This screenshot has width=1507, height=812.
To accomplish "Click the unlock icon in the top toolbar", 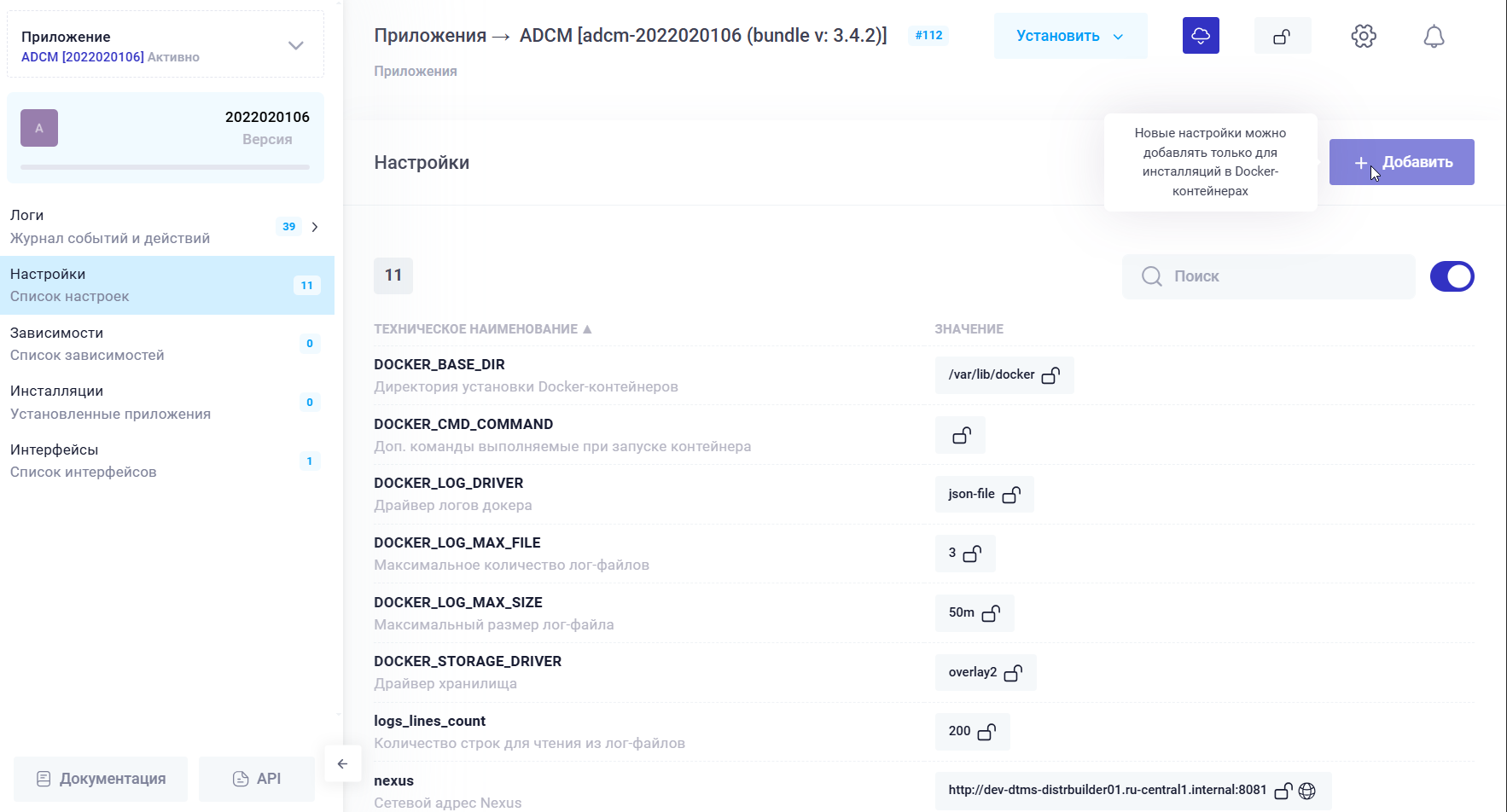I will tap(1283, 35).
